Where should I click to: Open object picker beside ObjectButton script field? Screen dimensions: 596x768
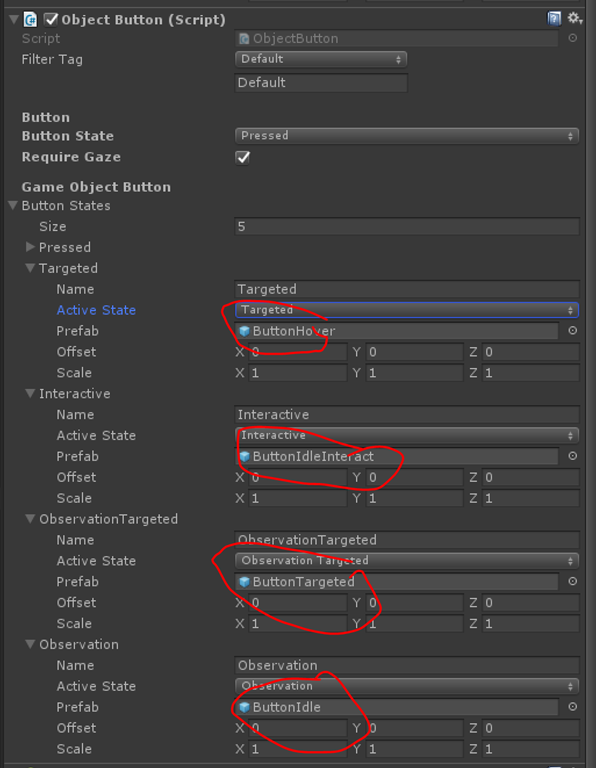pyautogui.click(x=572, y=38)
